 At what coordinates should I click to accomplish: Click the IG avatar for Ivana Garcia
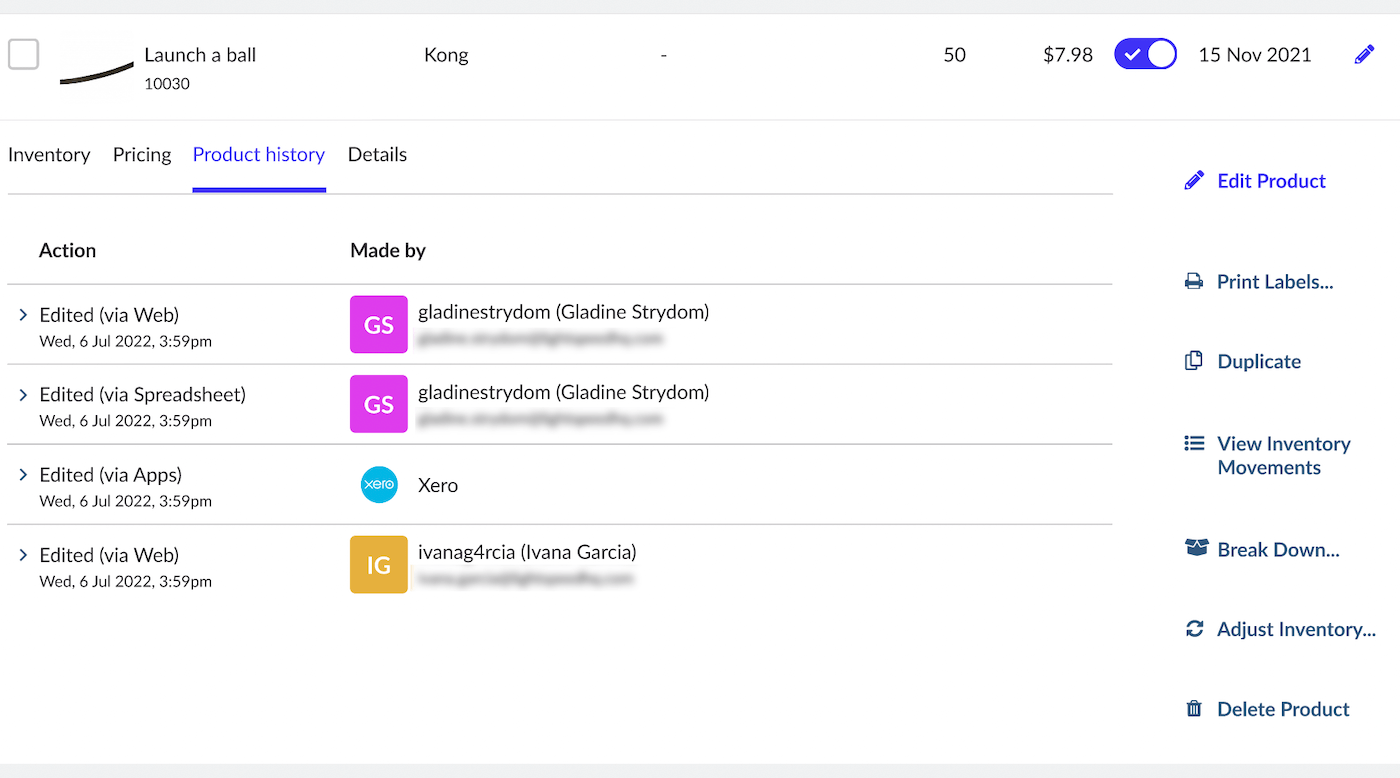click(x=379, y=565)
